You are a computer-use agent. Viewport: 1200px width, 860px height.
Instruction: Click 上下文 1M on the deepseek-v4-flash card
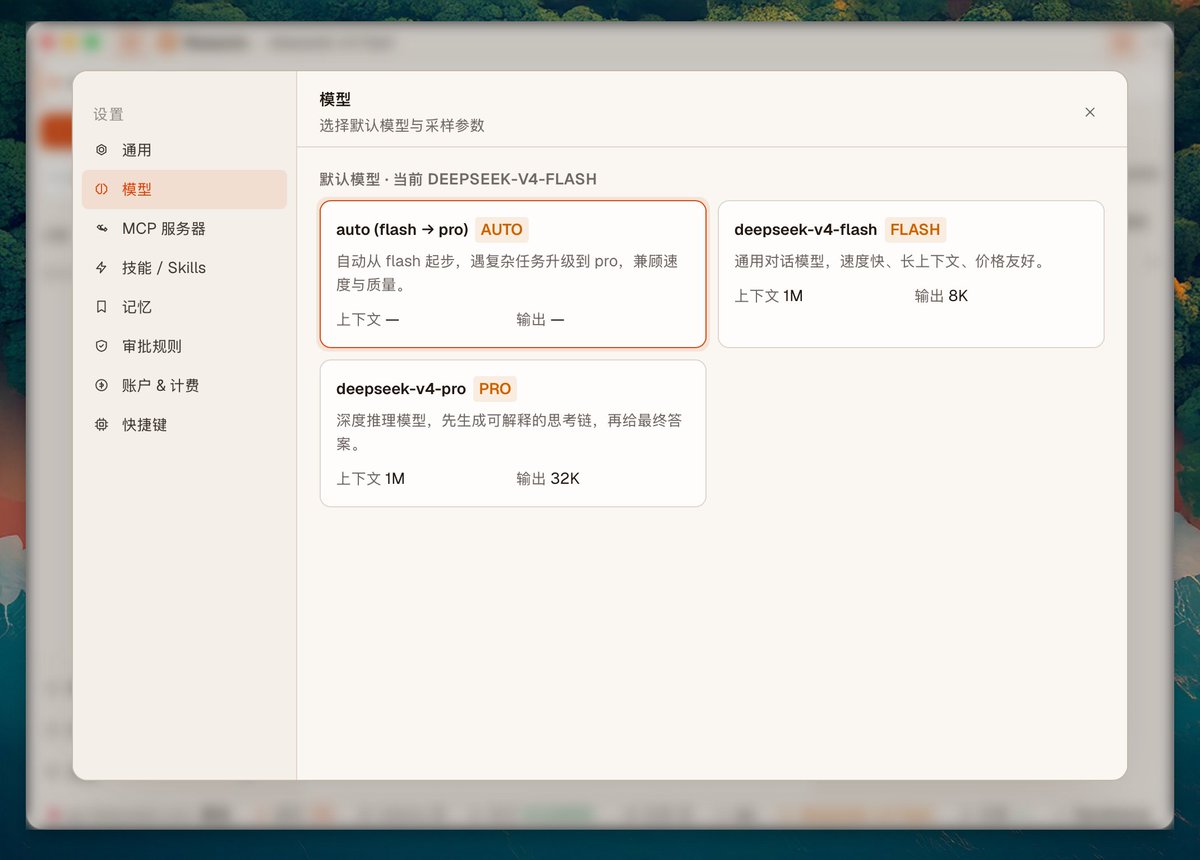coord(768,296)
